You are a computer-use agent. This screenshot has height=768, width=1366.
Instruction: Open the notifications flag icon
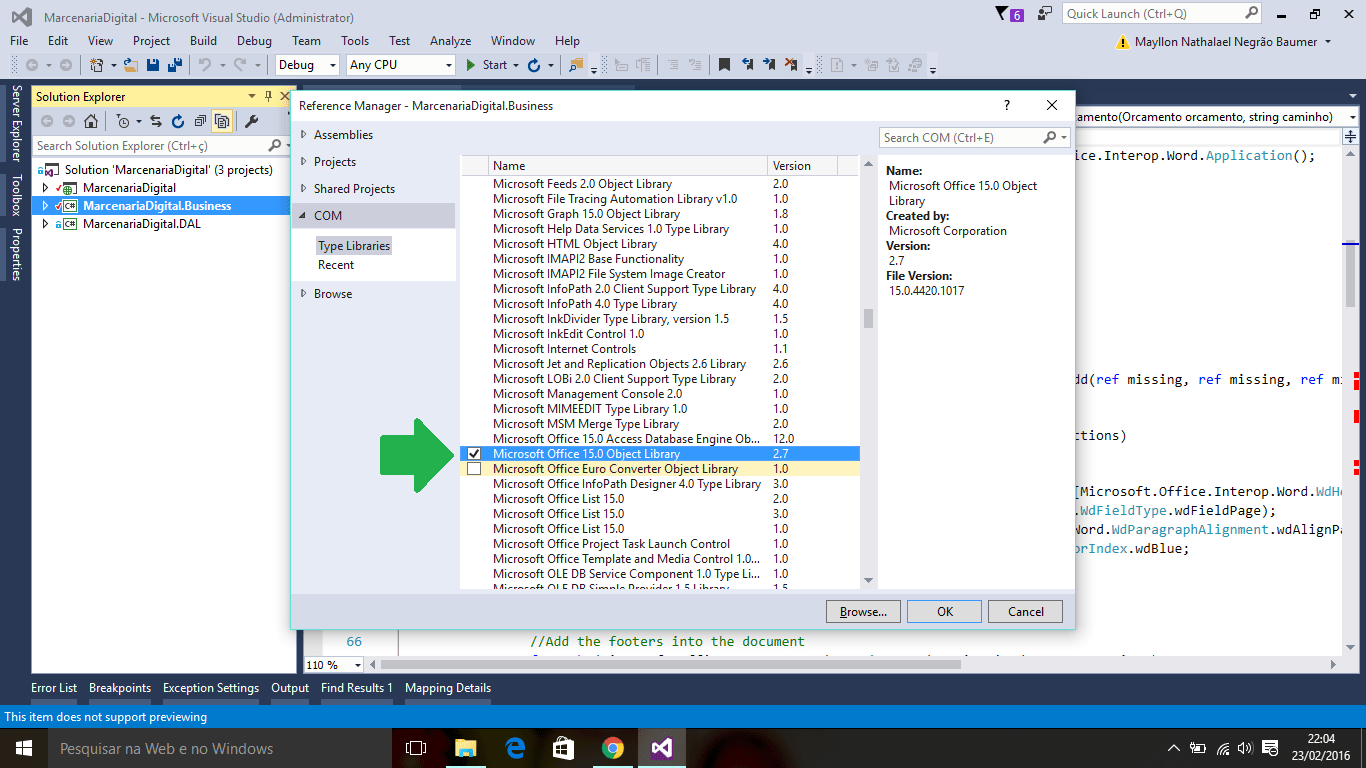[x=1003, y=14]
